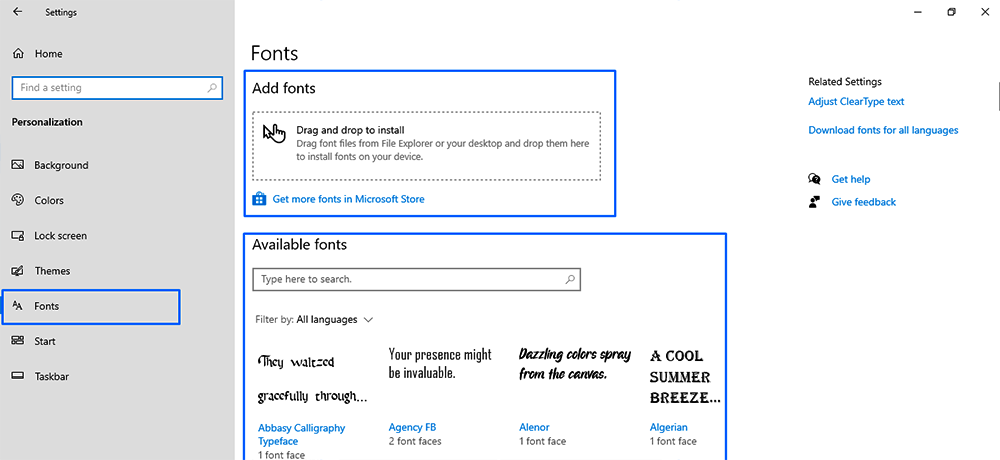Viewport: 1000px width, 460px height.
Task: Click the Lock screen icon
Action: (18, 235)
